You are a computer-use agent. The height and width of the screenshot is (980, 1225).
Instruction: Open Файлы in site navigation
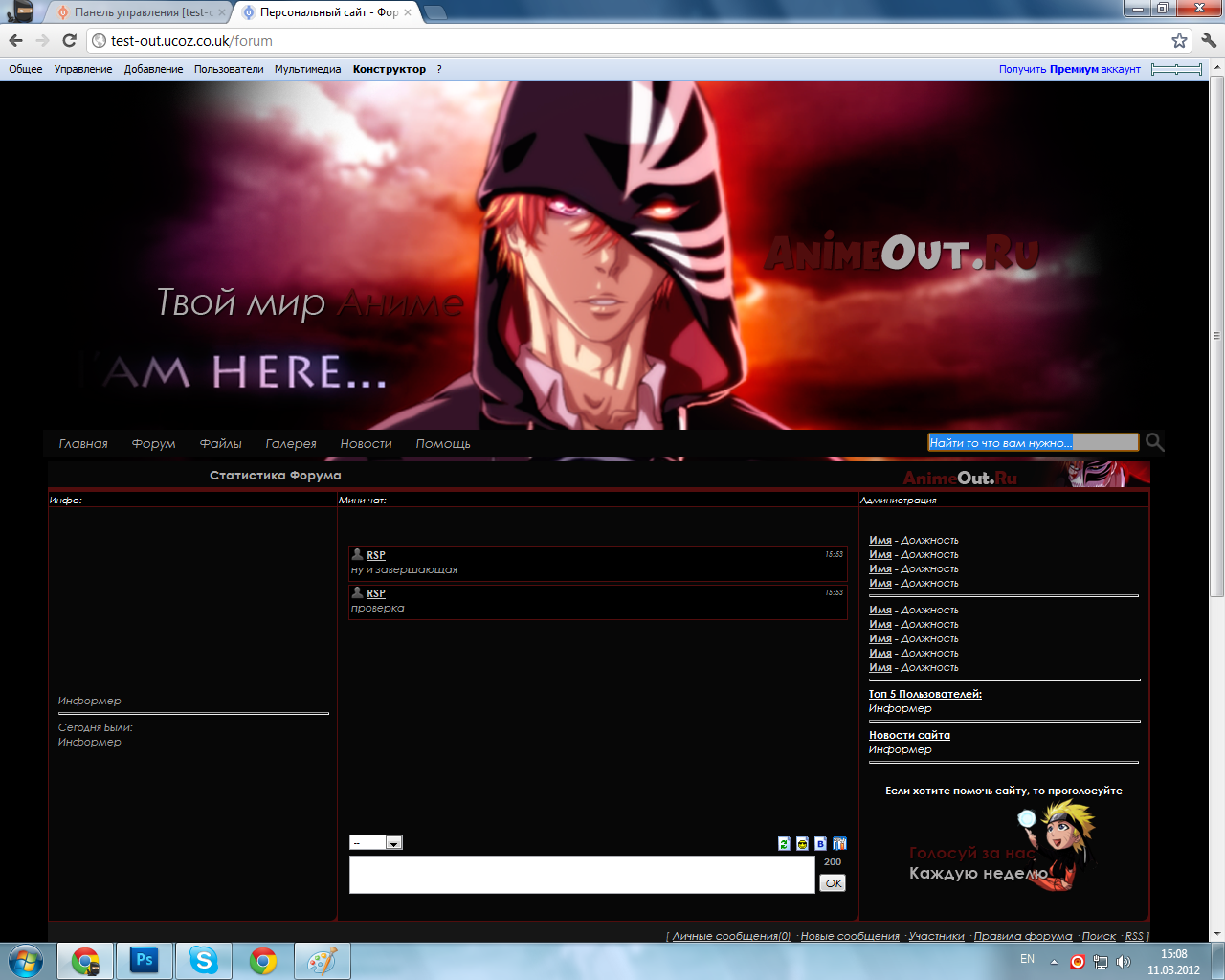pyautogui.click(x=221, y=443)
